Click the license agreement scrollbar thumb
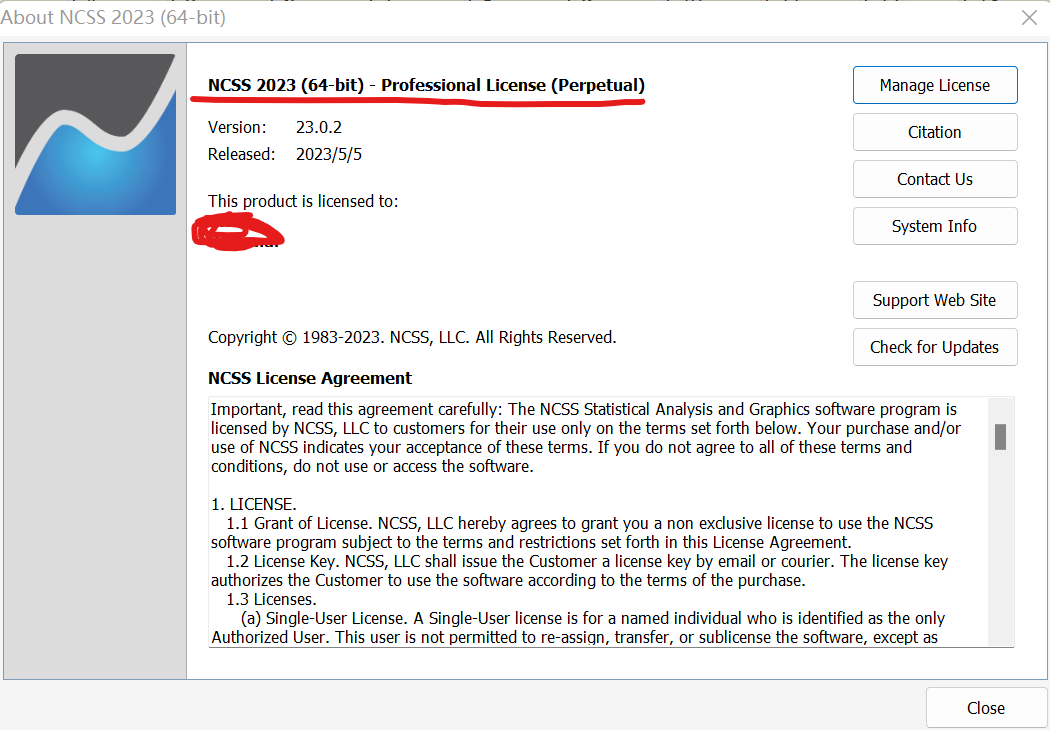The width and height of the screenshot is (1050, 730). (1000, 437)
